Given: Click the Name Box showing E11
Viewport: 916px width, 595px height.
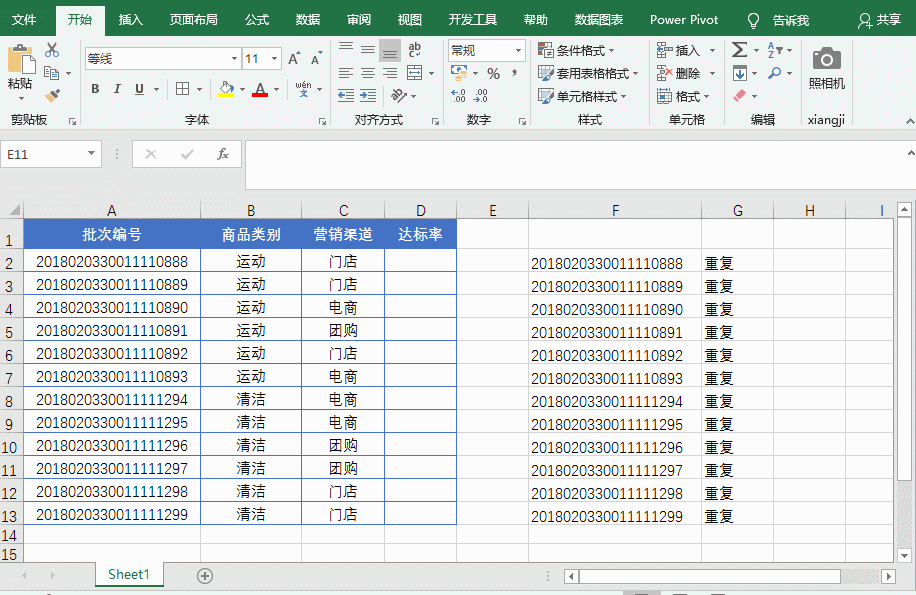Looking at the screenshot, I should pos(43,154).
